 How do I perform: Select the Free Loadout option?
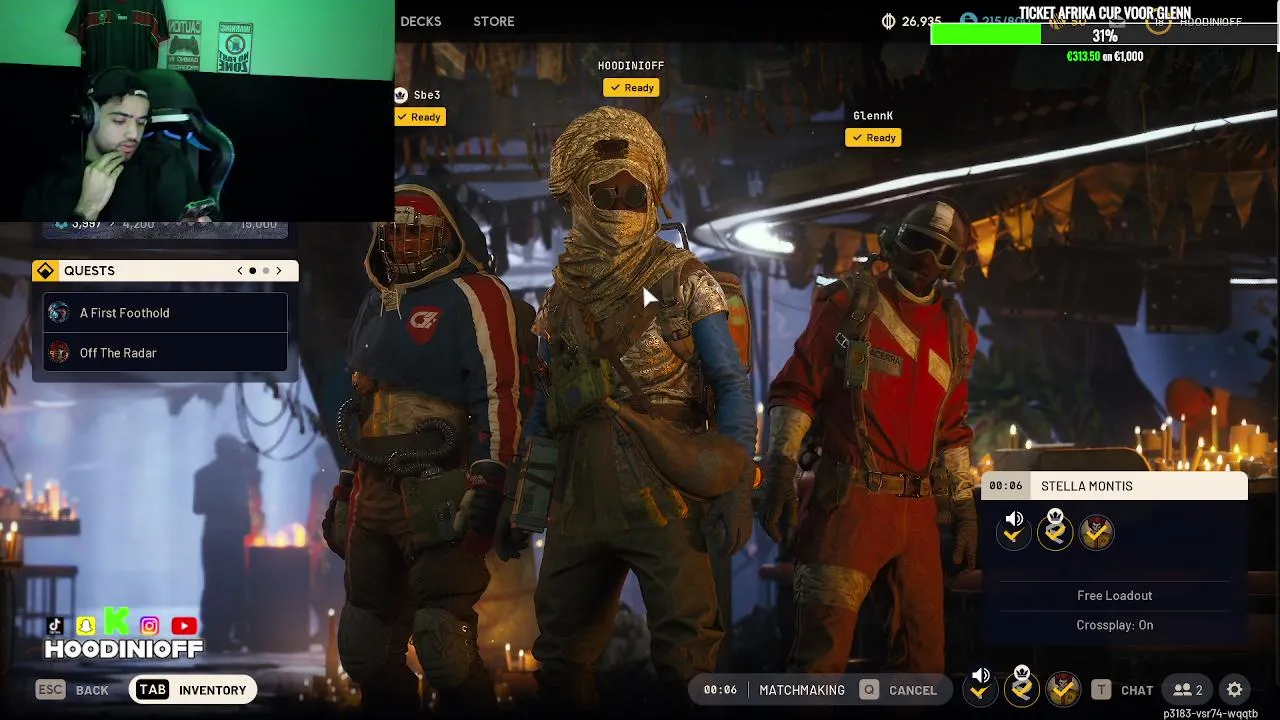click(1115, 596)
